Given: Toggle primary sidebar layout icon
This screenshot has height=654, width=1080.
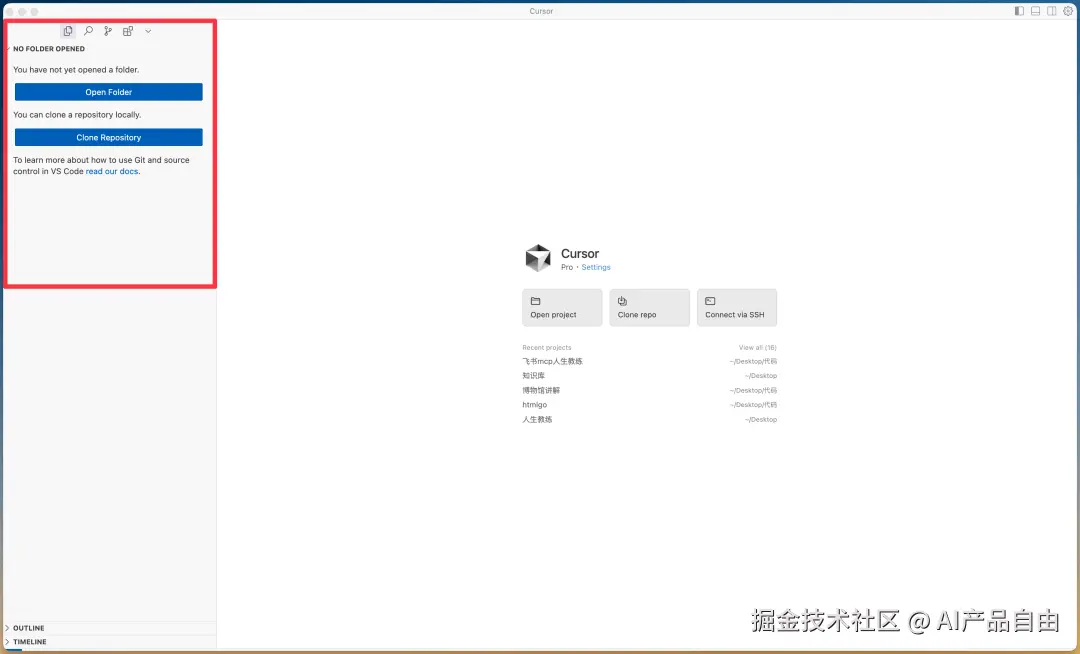Looking at the screenshot, I should [x=1019, y=11].
